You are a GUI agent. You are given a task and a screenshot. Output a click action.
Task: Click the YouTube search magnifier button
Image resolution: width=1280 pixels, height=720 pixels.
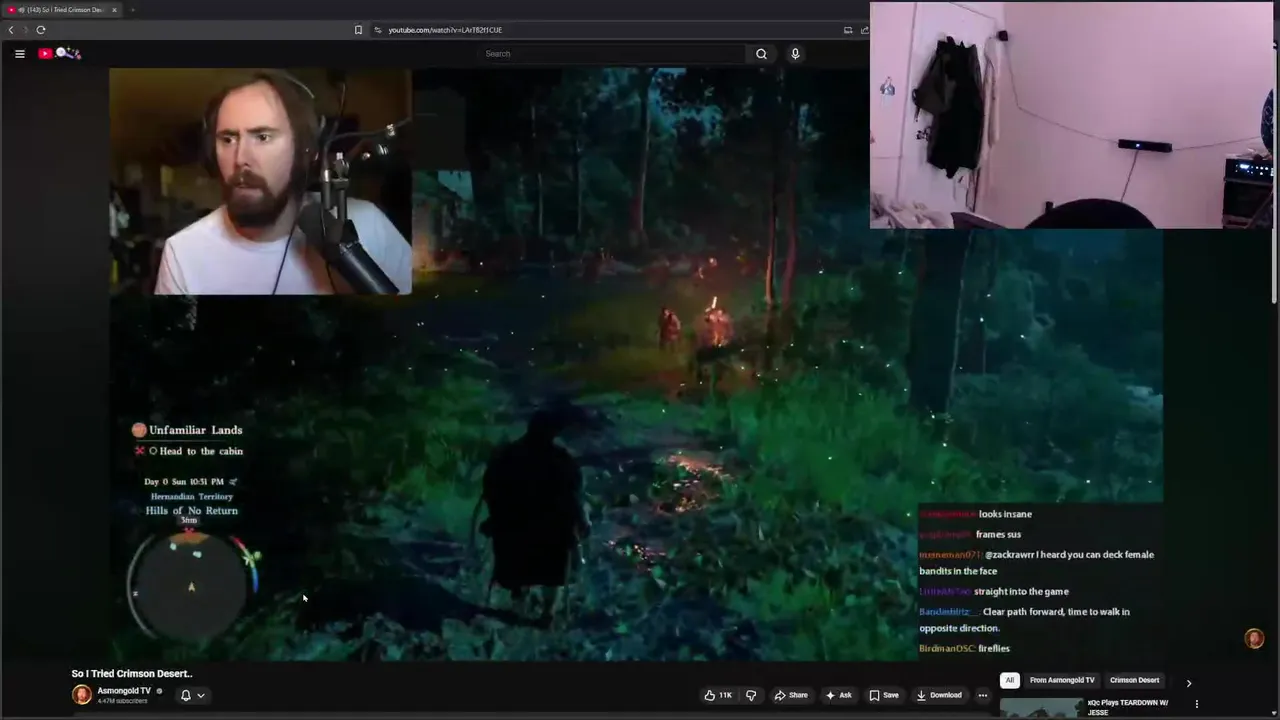point(761,54)
